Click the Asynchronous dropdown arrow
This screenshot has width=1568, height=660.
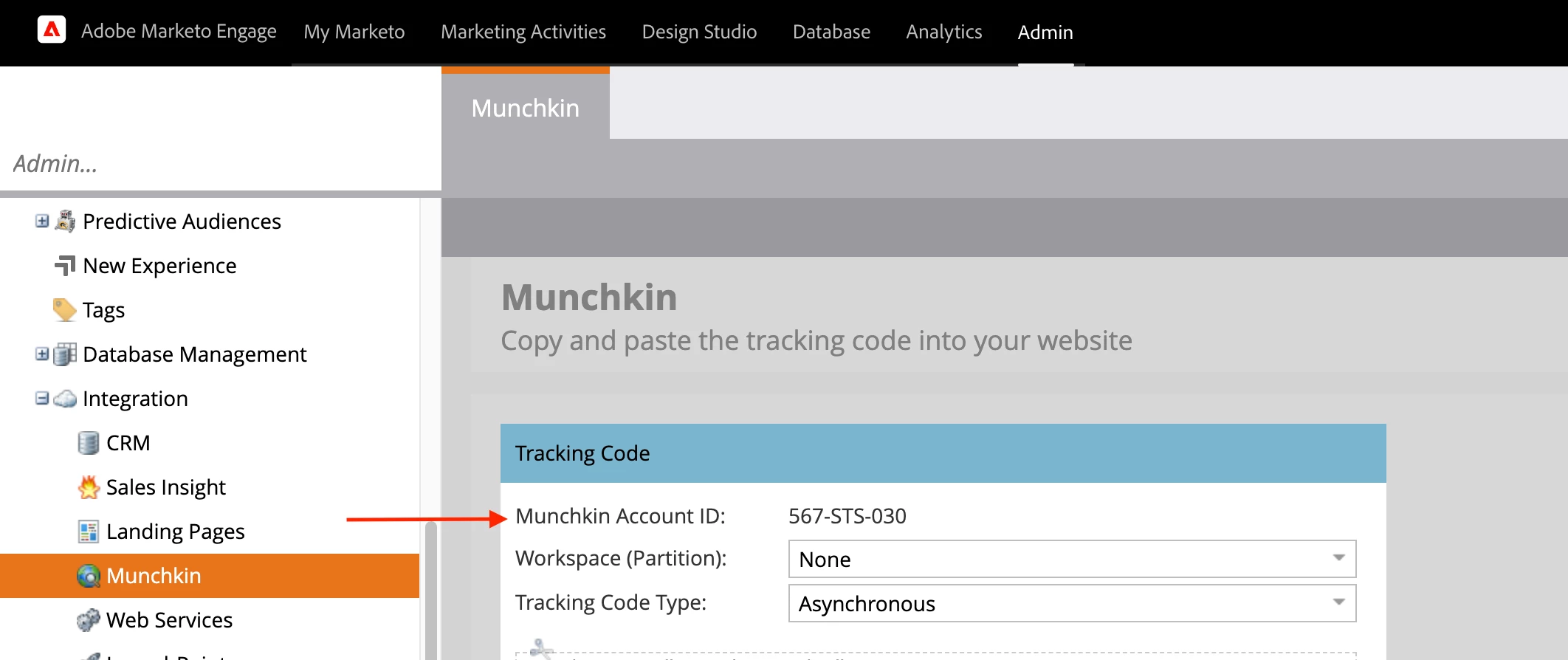coord(1338,602)
